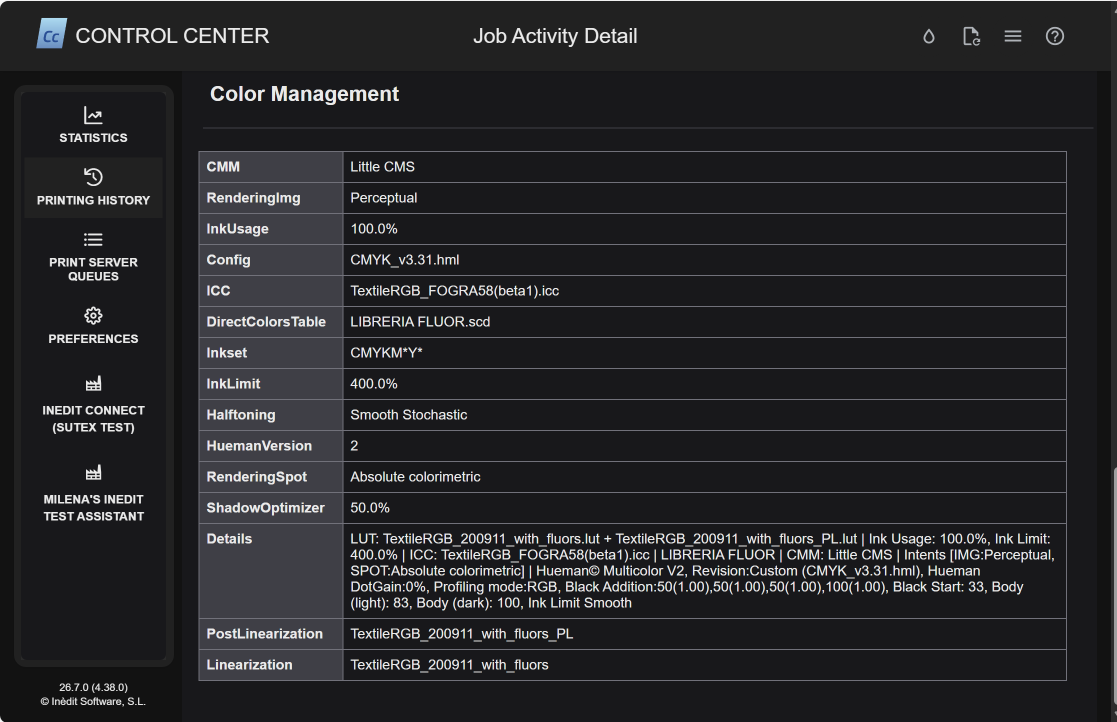Click the DirectColorsTable row label
The image size is (1117, 722).
266,322
